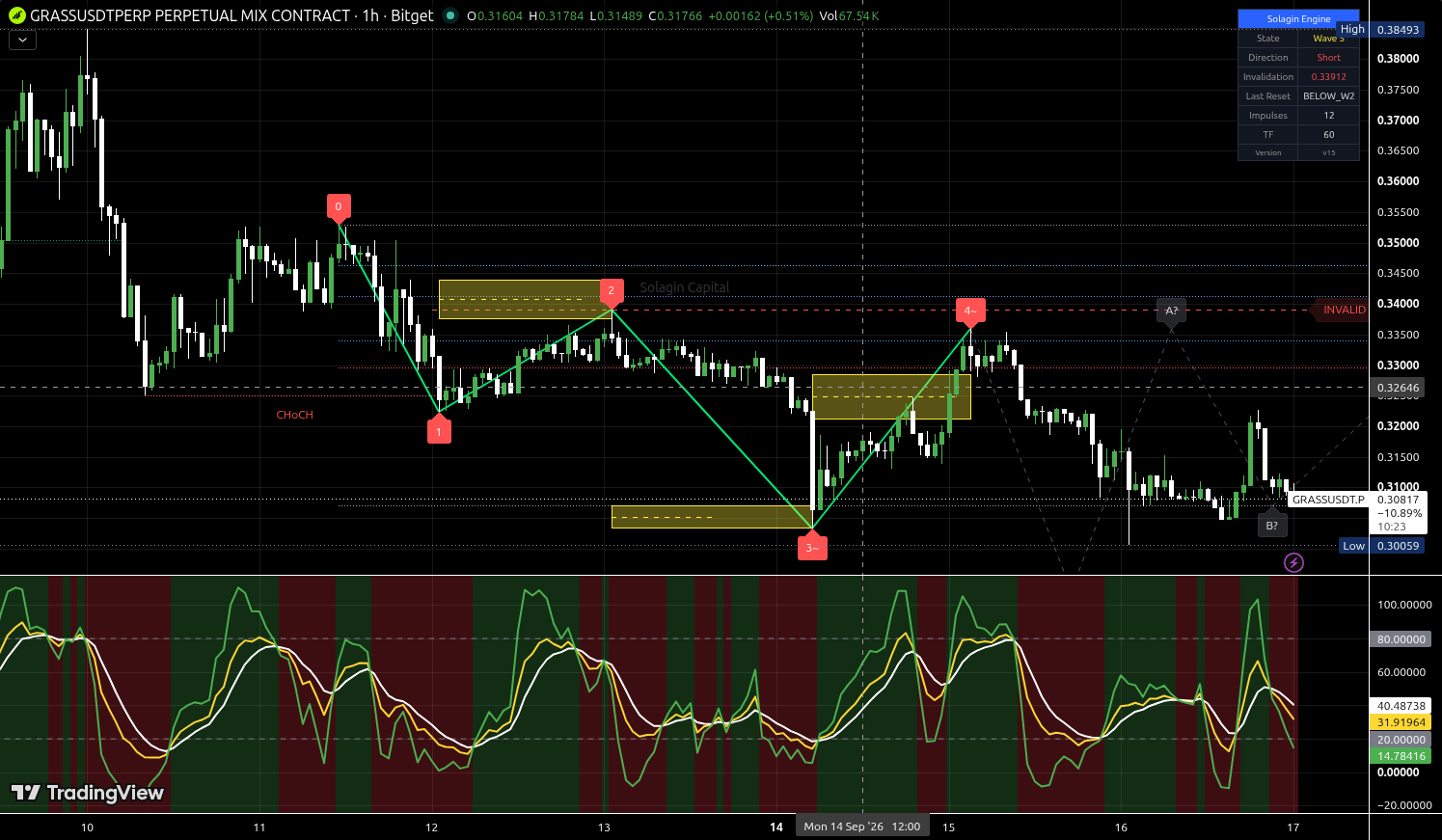Select the projected A? wave label

pos(1171,311)
